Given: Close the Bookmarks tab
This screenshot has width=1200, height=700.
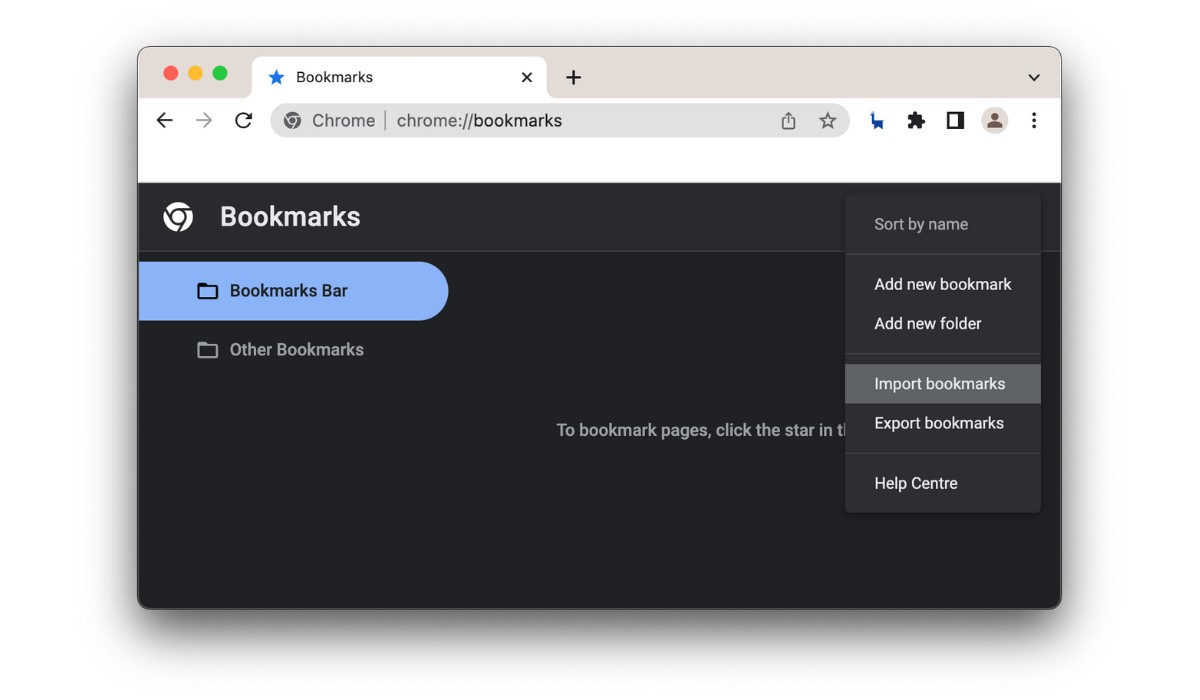Looking at the screenshot, I should tap(527, 77).
